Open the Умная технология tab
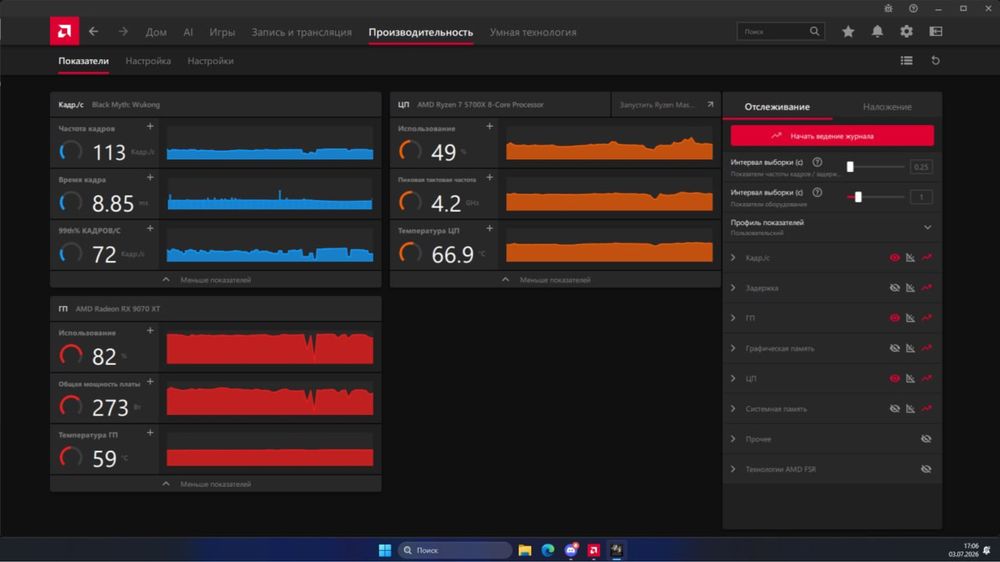Viewport: 1000px width, 562px height. click(x=533, y=32)
